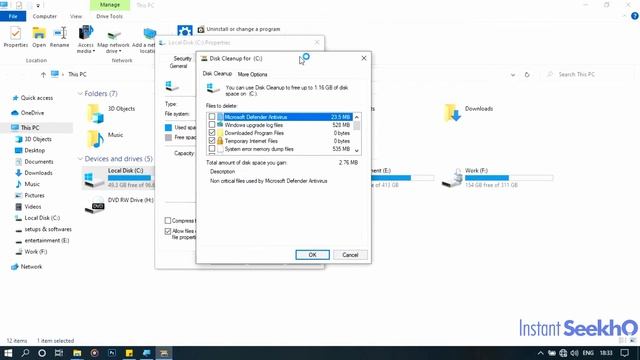Image resolution: width=640 pixels, height=360 pixels.
Task: Open File Explorer from taskbar
Action: [77, 353]
